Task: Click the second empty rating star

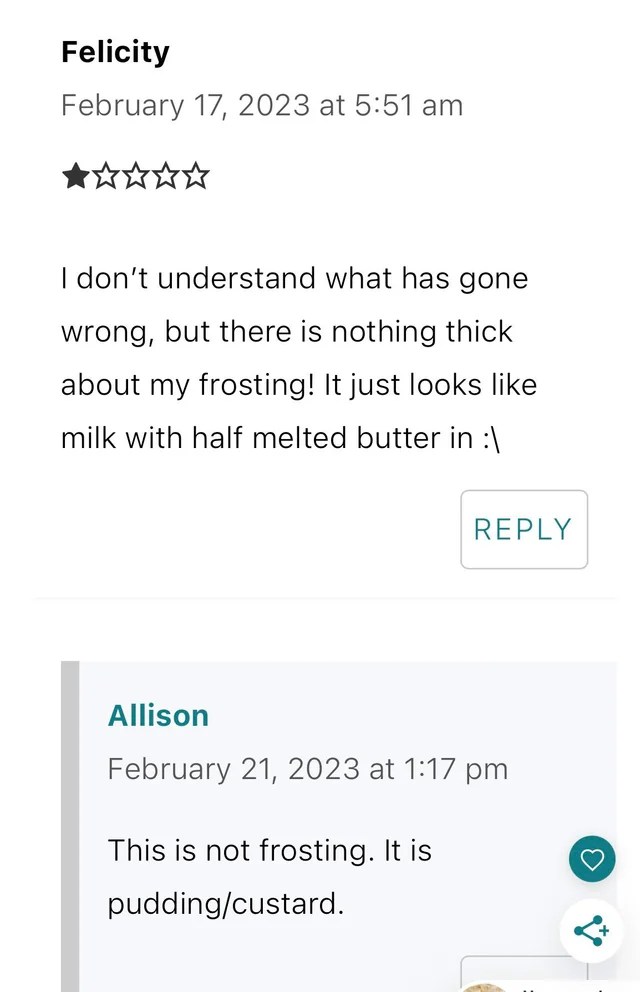Action: pyautogui.click(x=105, y=178)
